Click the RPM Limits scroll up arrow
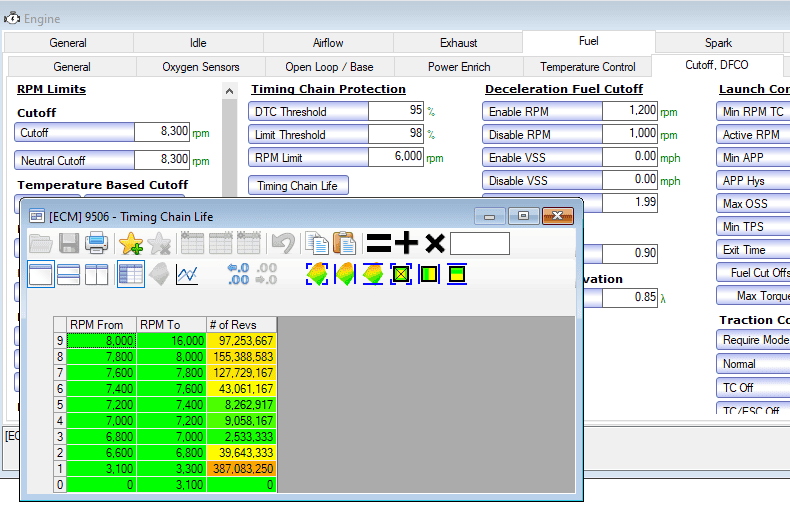The height and width of the screenshot is (507, 790). (229, 91)
